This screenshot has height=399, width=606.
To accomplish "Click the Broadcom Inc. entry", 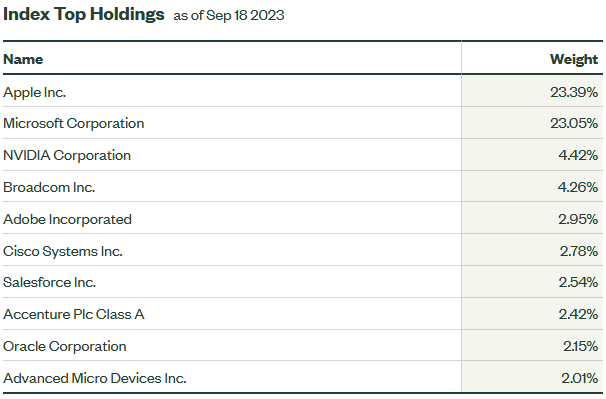I will pyautogui.click(x=49, y=188).
